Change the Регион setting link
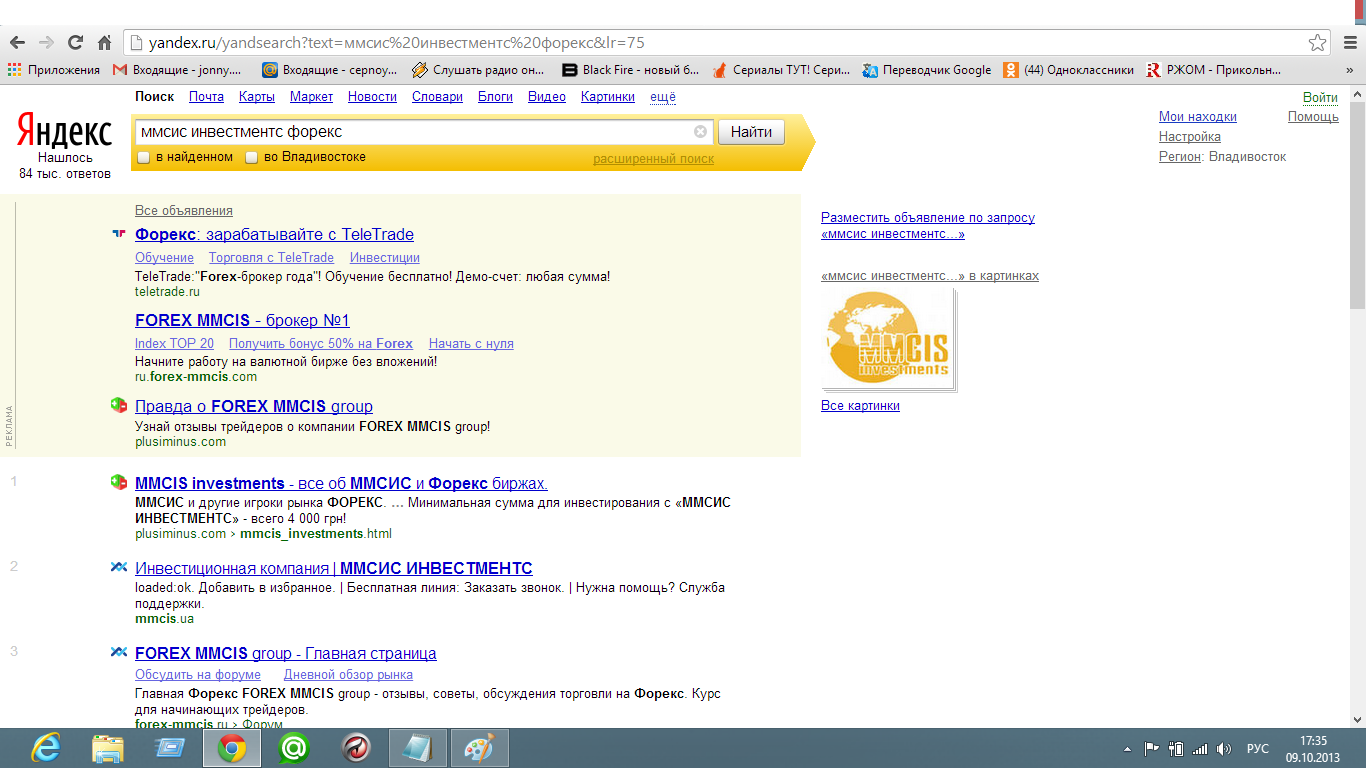The height and width of the screenshot is (768, 1366). tap(1180, 157)
